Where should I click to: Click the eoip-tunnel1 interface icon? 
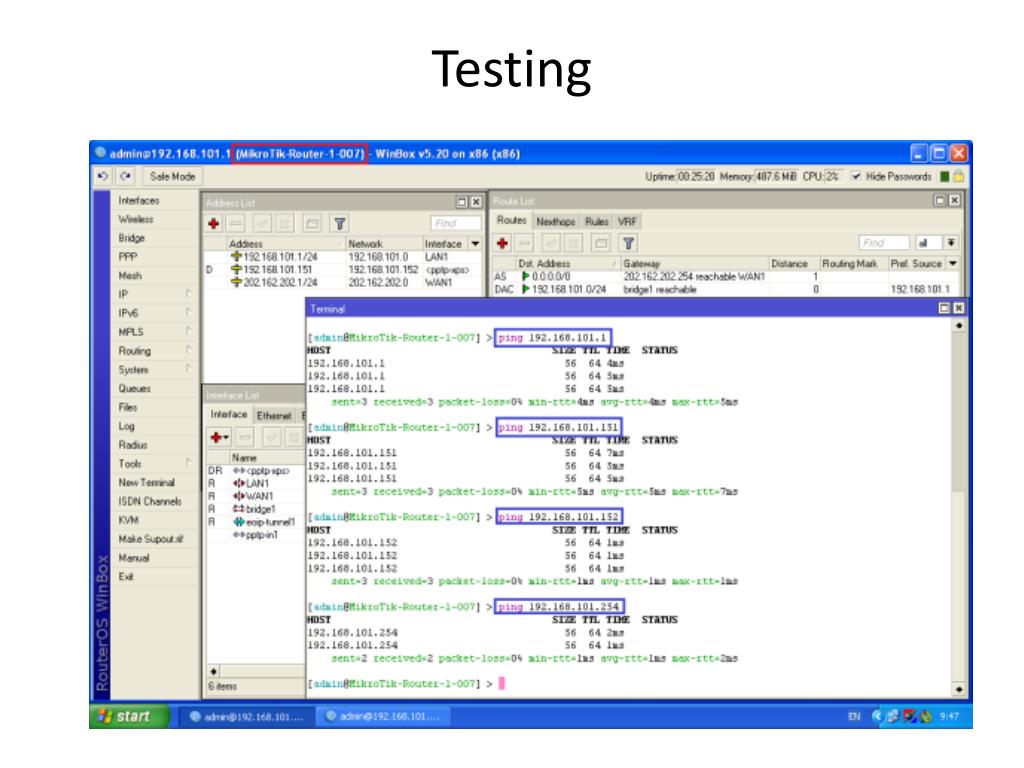[x=239, y=522]
